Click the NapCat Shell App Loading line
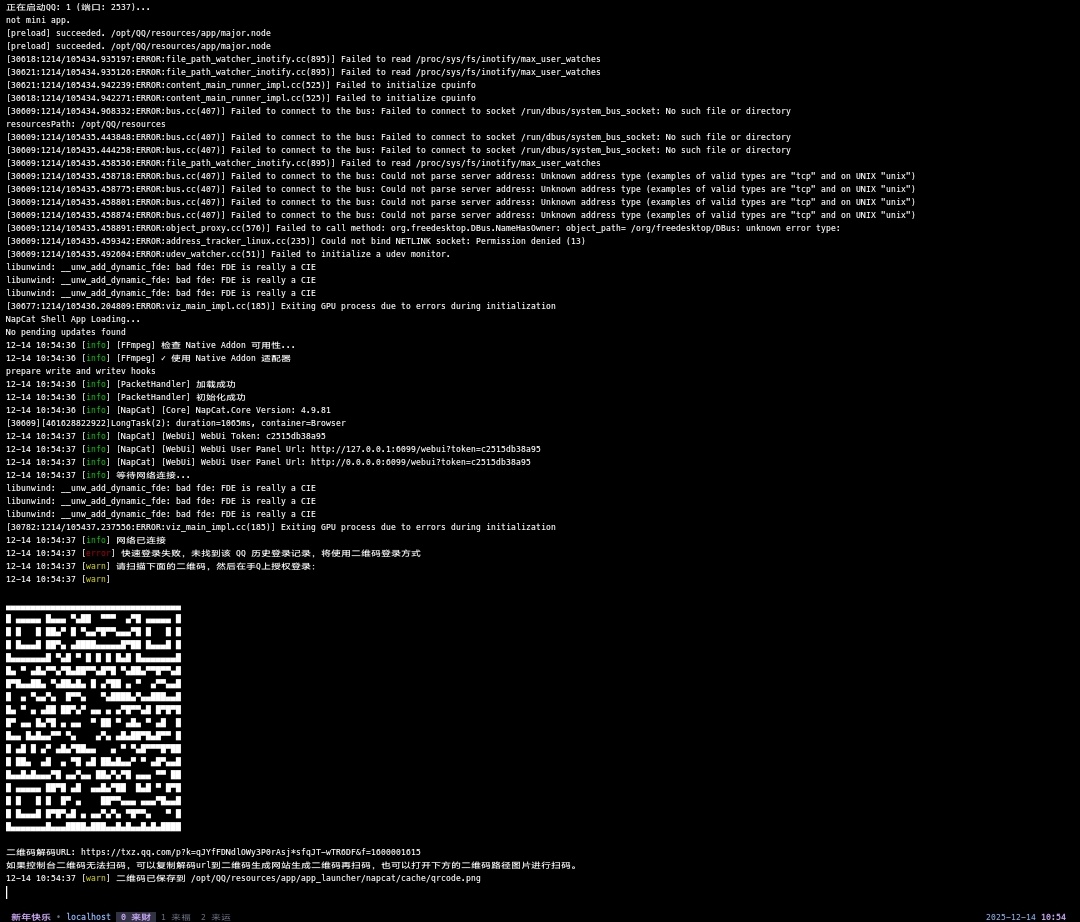This screenshot has height=922, width=1080. point(73,320)
